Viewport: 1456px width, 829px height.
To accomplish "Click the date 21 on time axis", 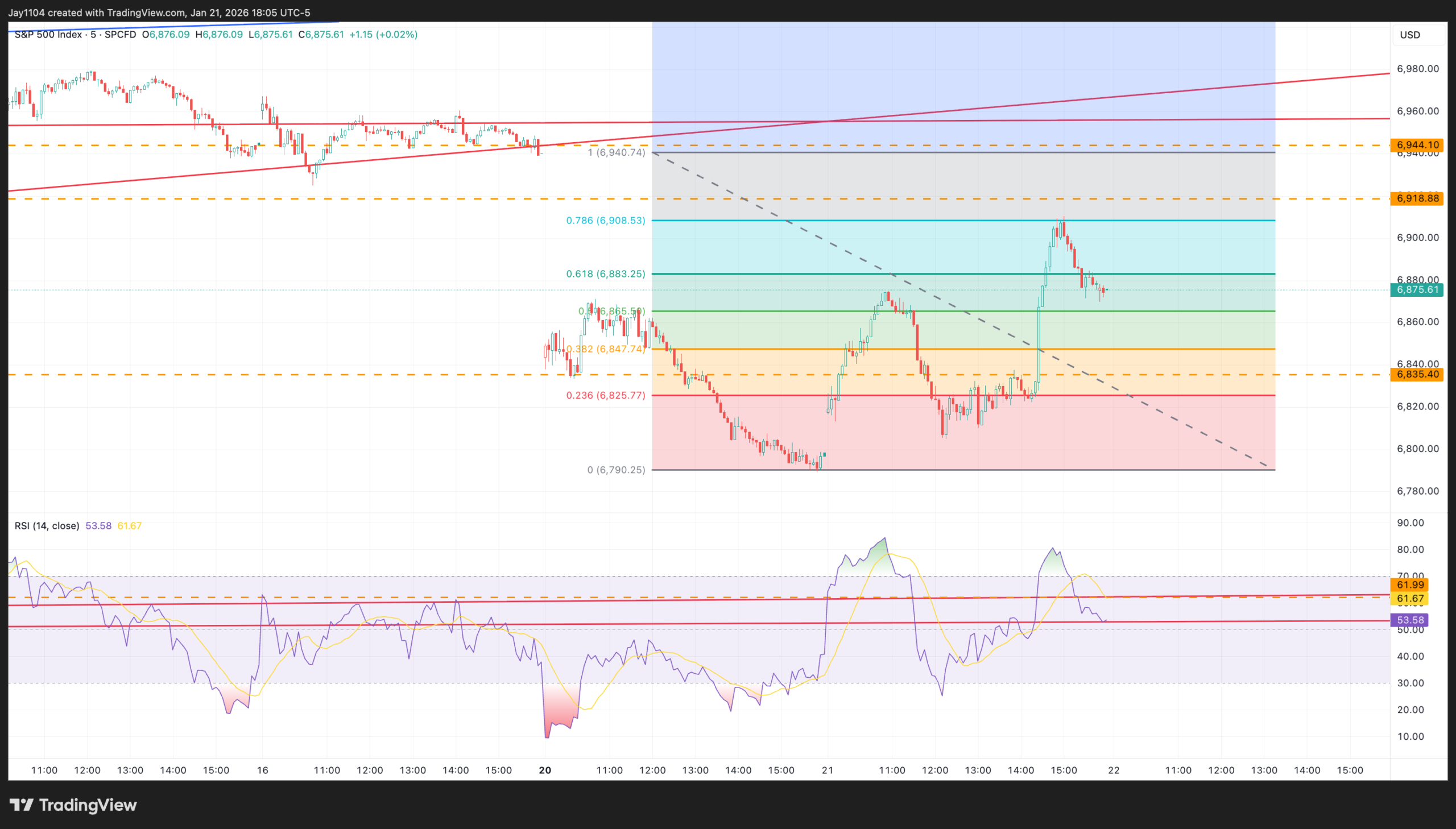I will coord(828,770).
